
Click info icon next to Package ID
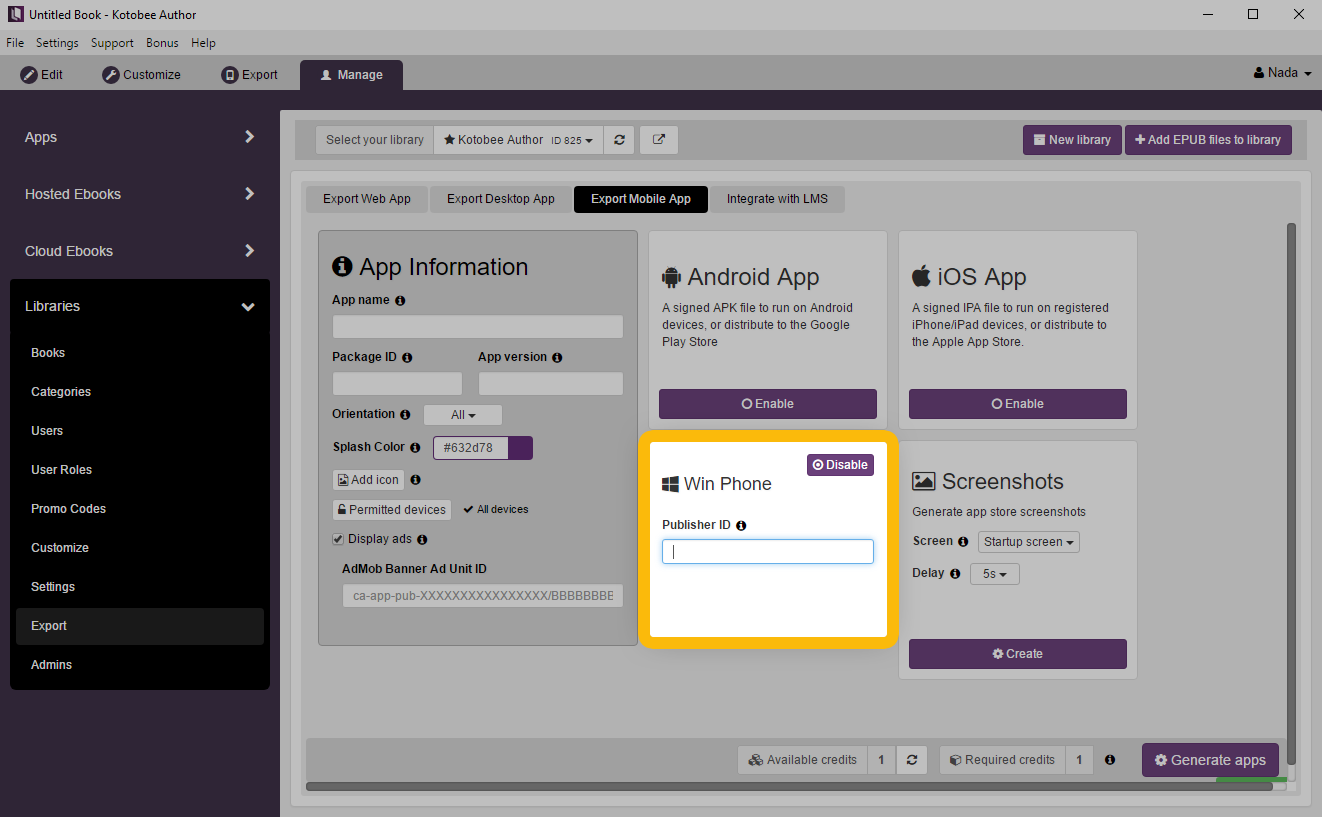tap(407, 357)
